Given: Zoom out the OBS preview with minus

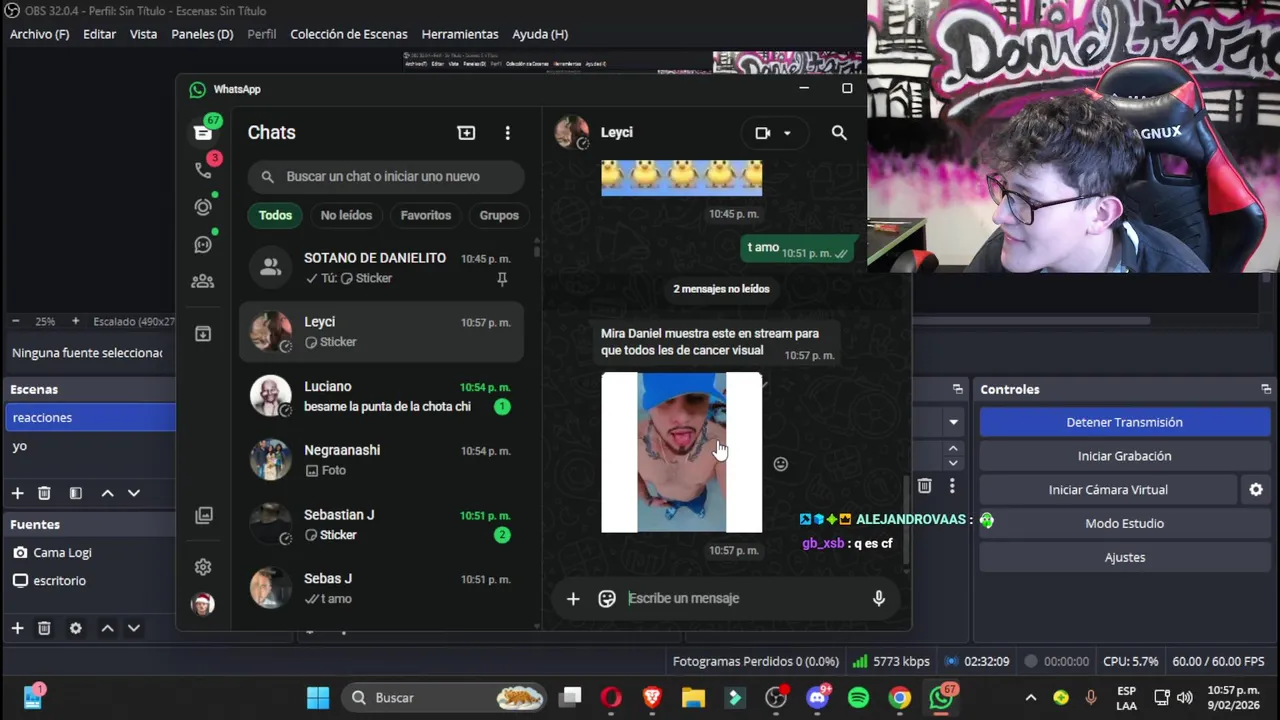Looking at the screenshot, I should click(x=15, y=321).
